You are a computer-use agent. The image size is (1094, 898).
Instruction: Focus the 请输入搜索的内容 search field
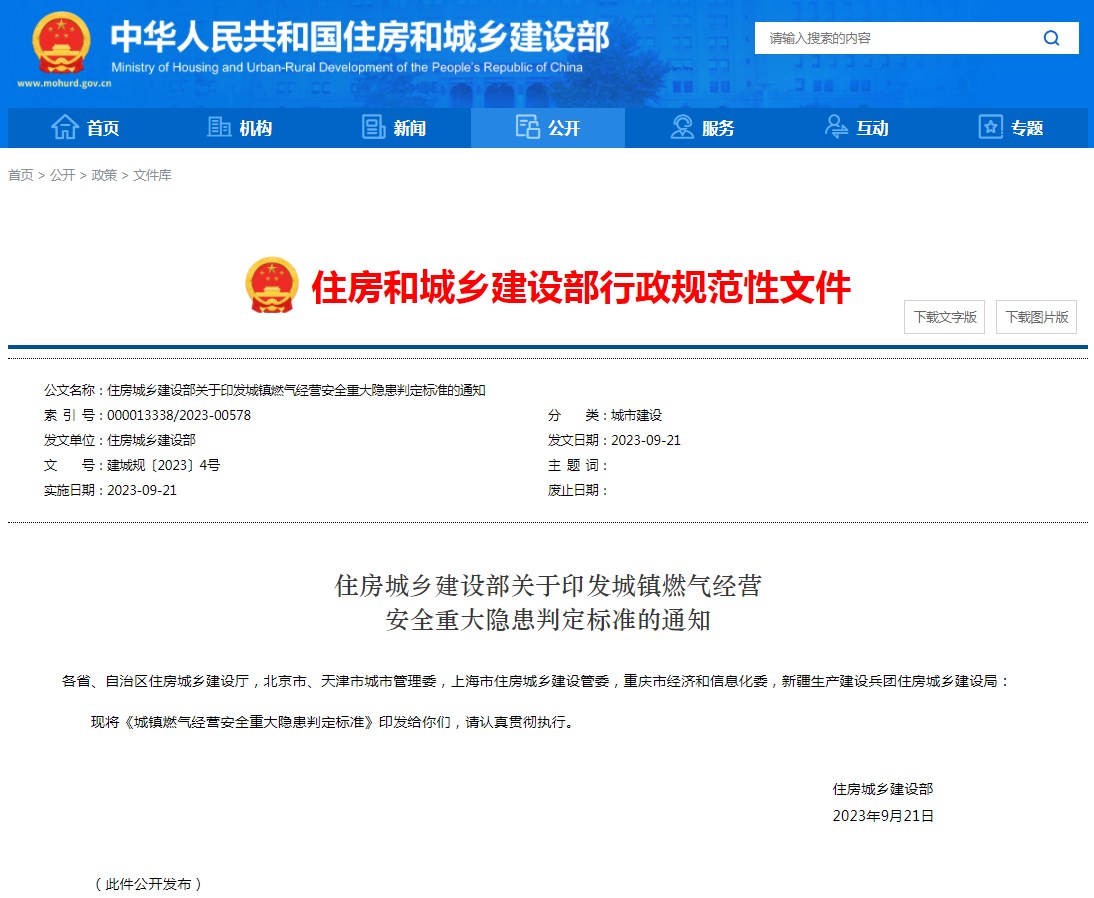click(x=897, y=38)
